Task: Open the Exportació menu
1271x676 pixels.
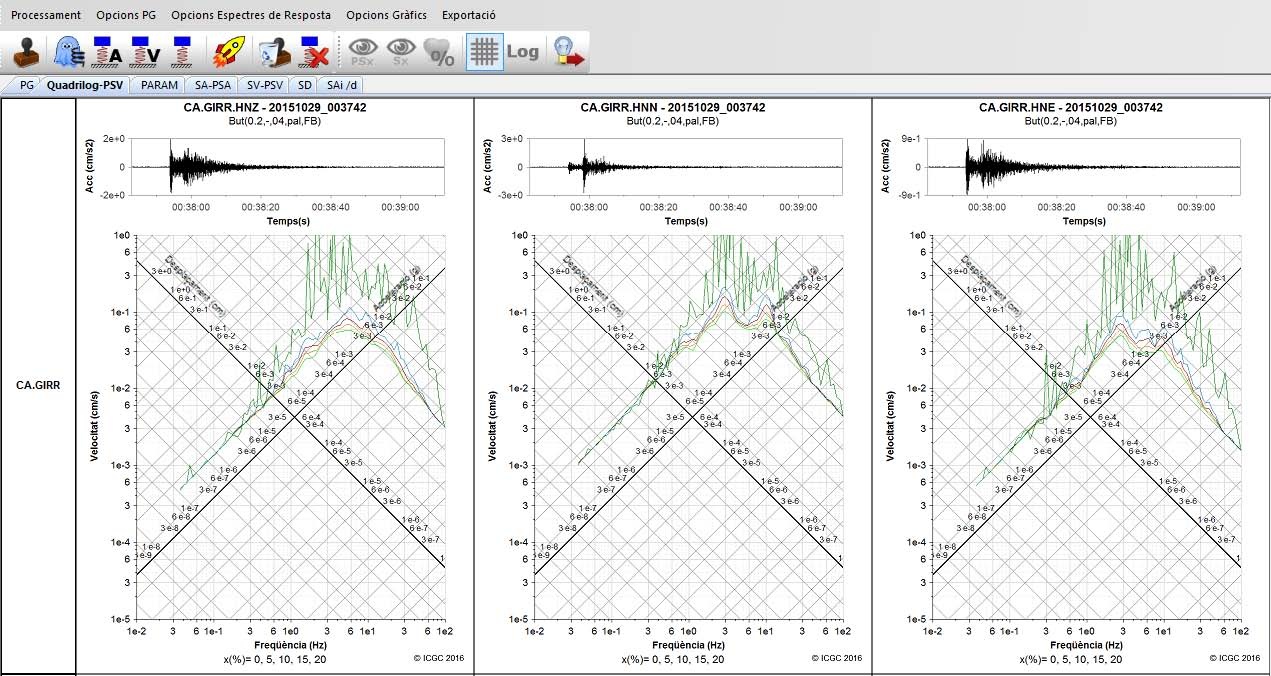Action: coord(469,16)
